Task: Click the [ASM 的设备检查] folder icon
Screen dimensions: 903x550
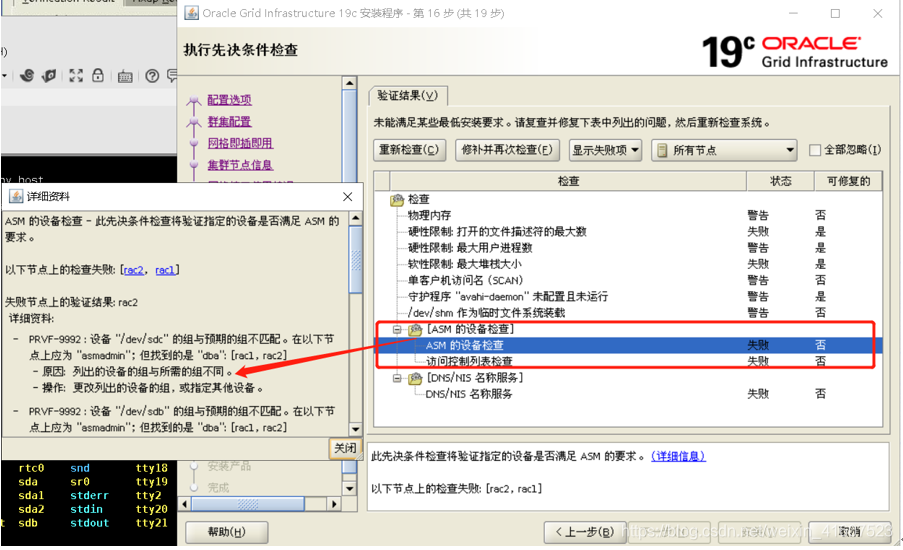Action: pyautogui.click(x=415, y=329)
